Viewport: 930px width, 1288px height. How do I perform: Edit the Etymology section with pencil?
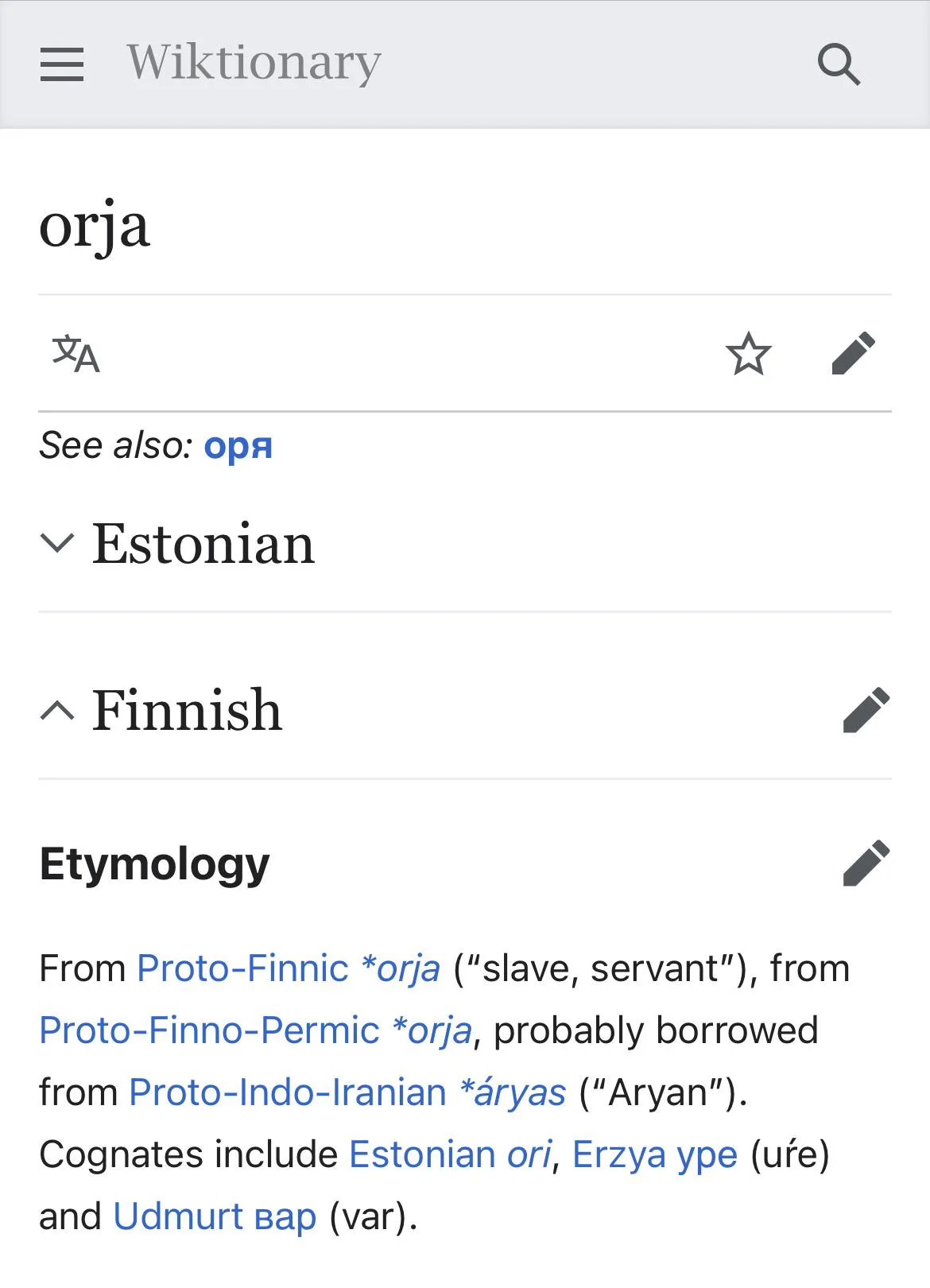866,863
